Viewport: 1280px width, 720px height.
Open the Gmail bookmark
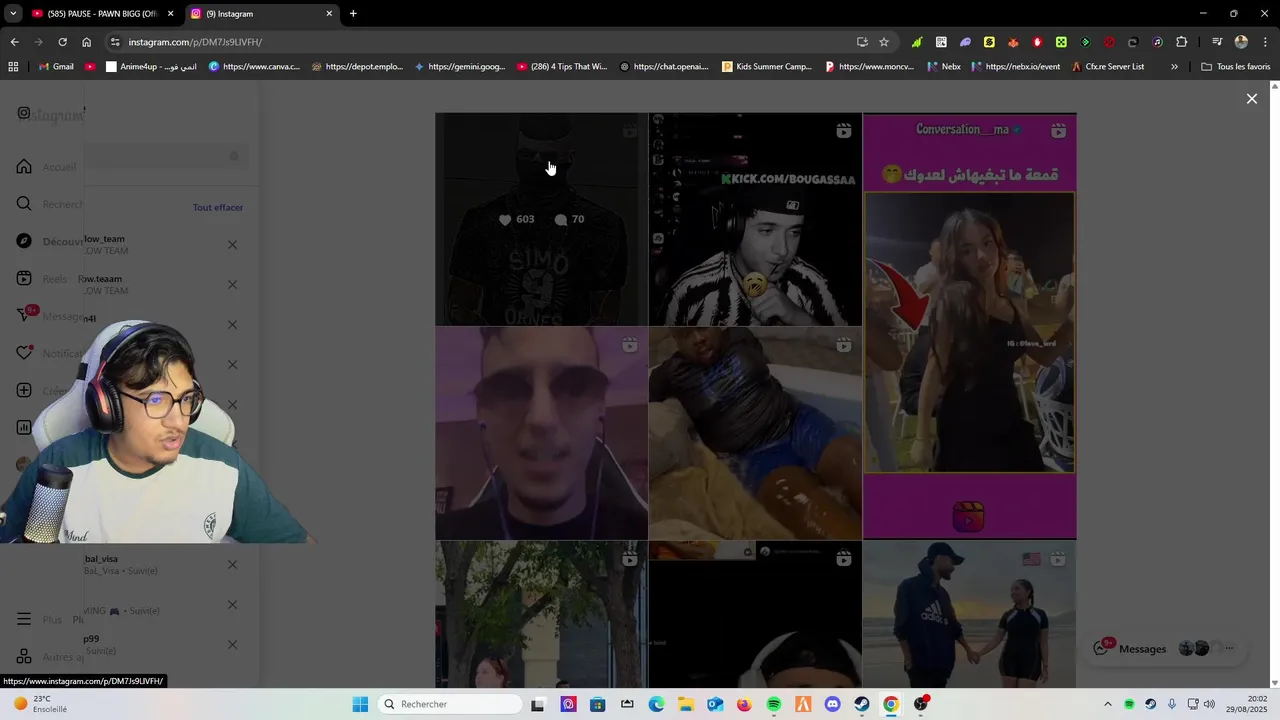[56, 67]
